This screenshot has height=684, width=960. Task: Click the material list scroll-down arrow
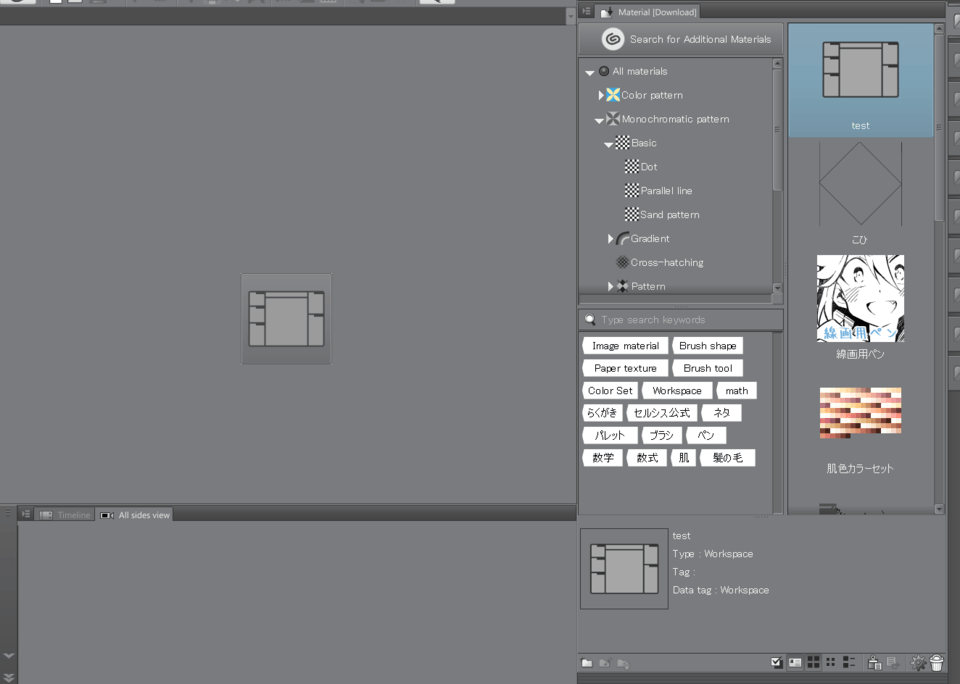(939, 509)
